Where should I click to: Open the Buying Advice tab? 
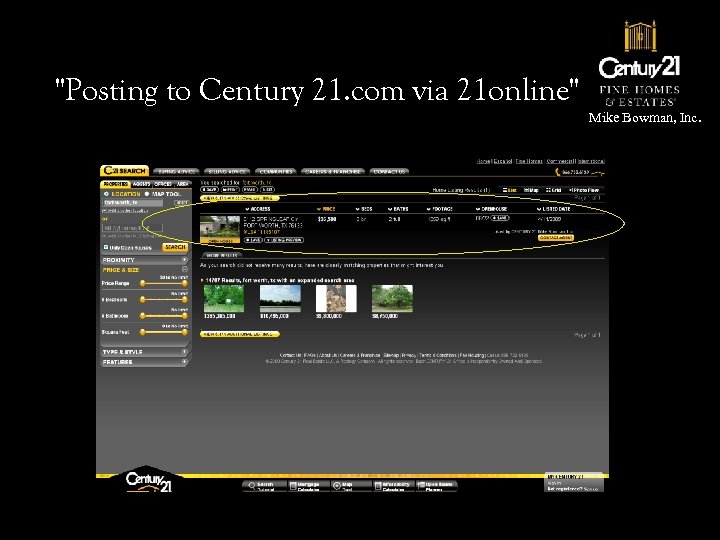(176, 172)
